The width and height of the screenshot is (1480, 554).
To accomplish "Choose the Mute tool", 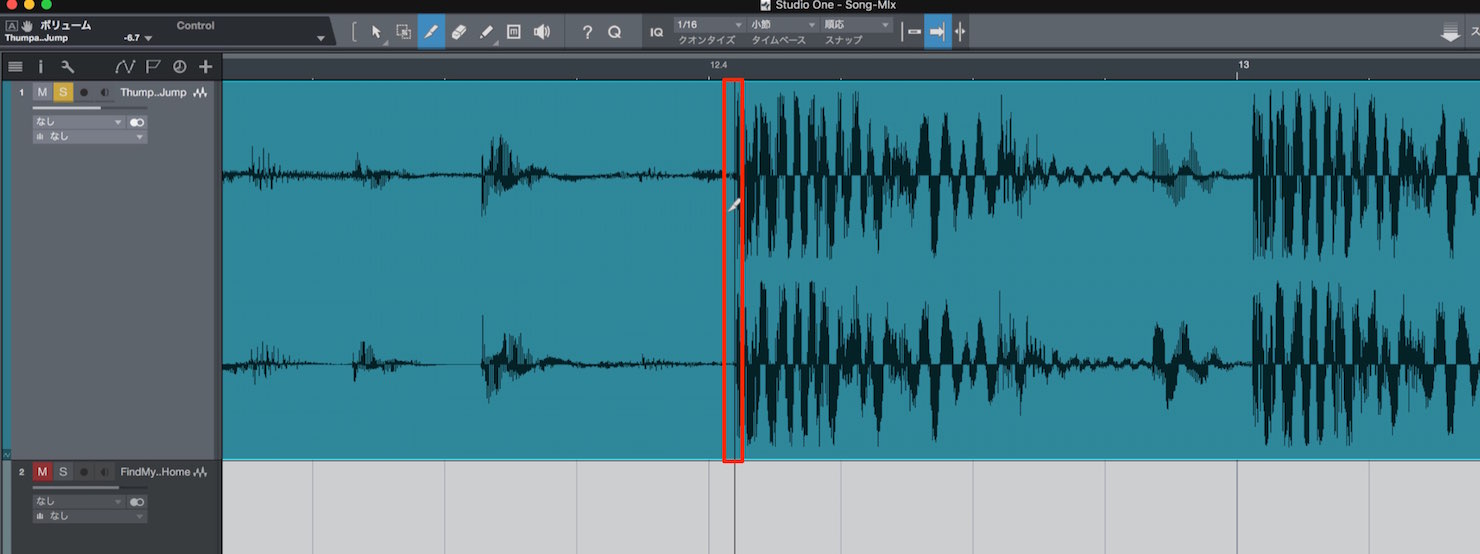I will coord(514,32).
